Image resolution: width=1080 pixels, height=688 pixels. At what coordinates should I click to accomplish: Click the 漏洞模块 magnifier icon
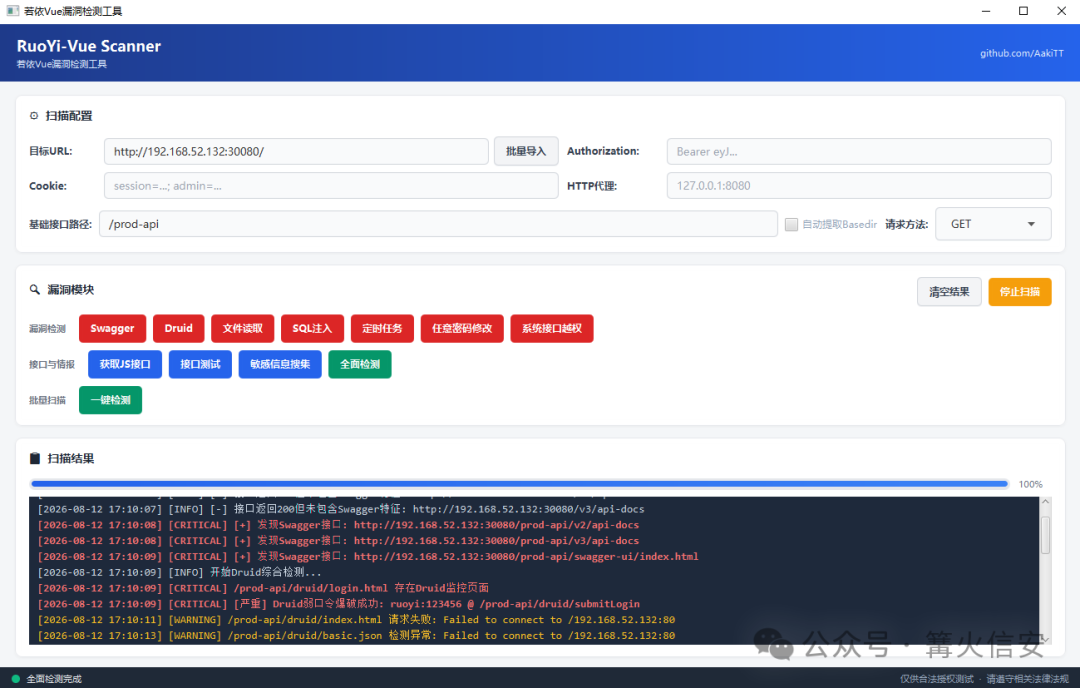pyautogui.click(x=34, y=290)
